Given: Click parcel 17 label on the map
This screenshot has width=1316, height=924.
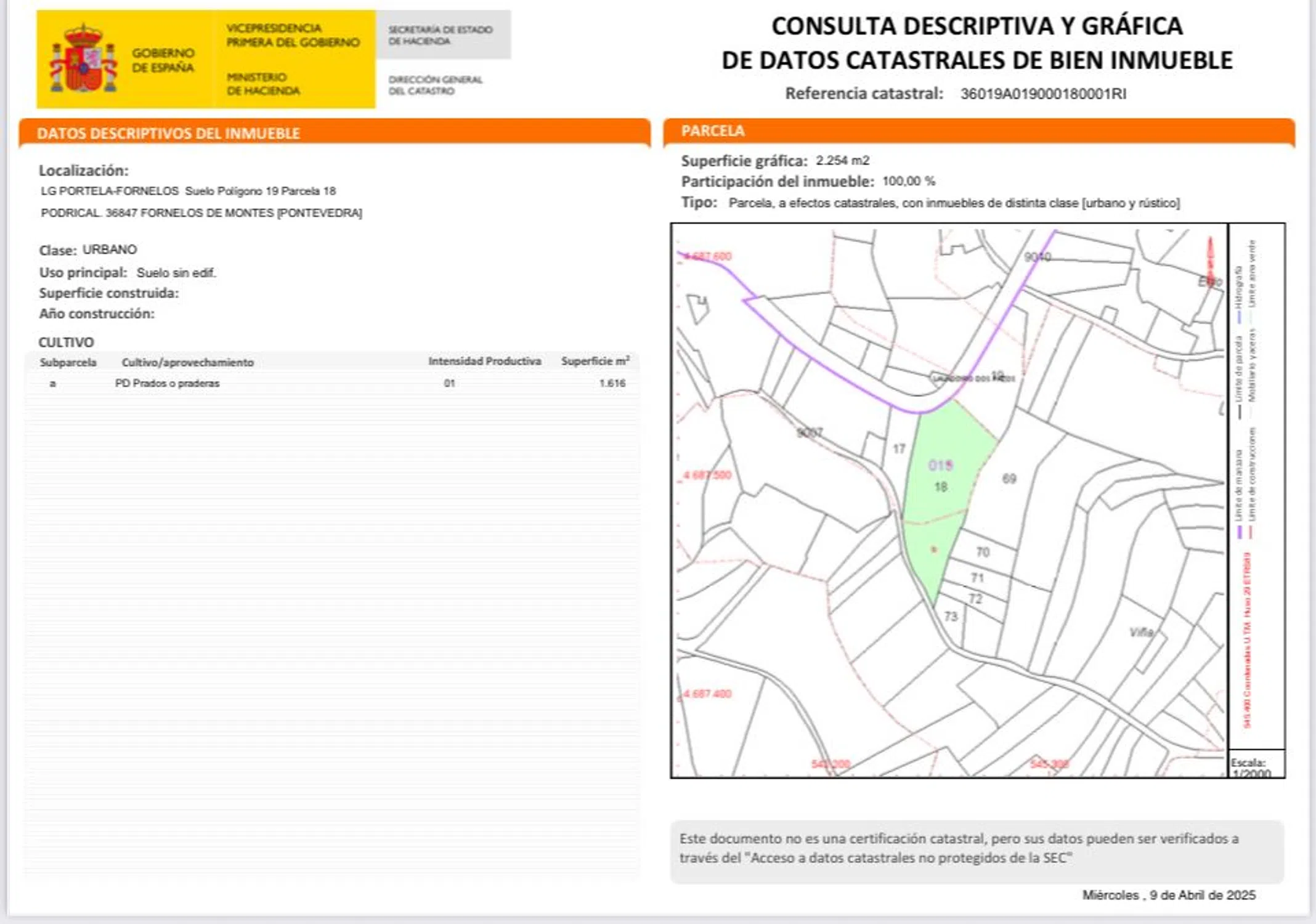Looking at the screenshot, I should point(899,448).
